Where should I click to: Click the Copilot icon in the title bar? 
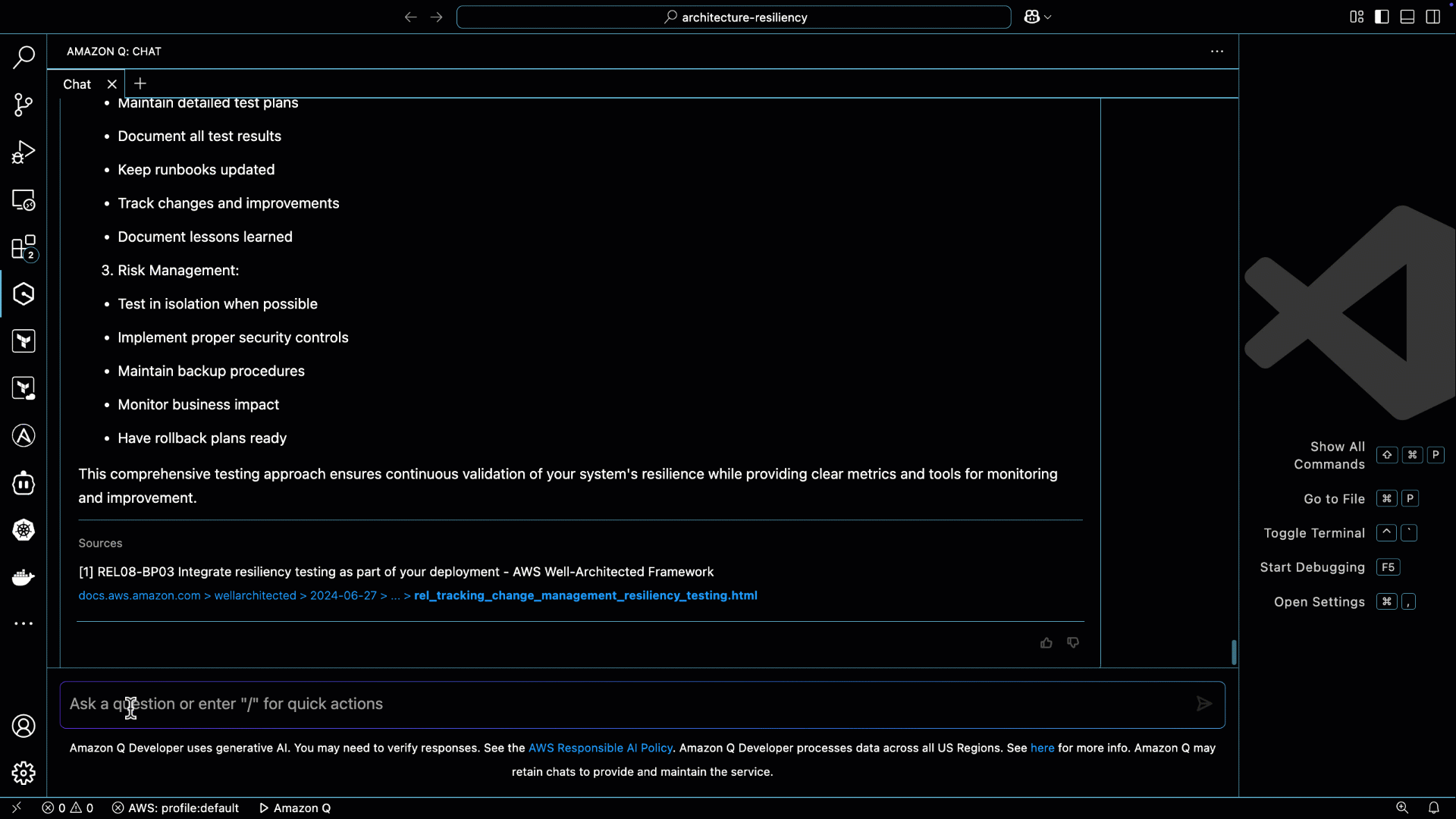1032,16
